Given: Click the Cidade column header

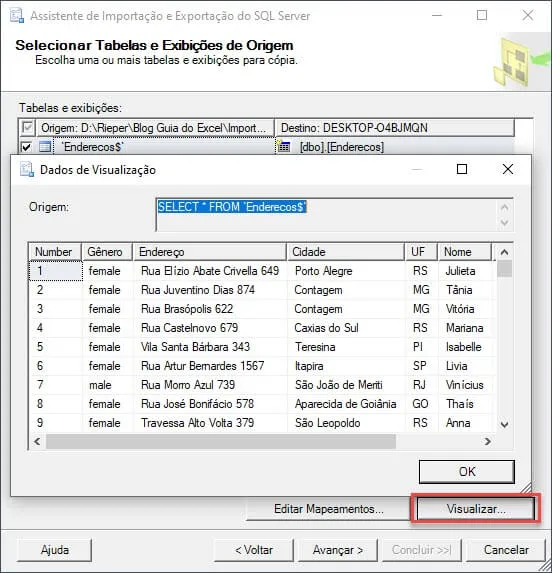Looking at the screenshot, I should click(x=346, y=252).
